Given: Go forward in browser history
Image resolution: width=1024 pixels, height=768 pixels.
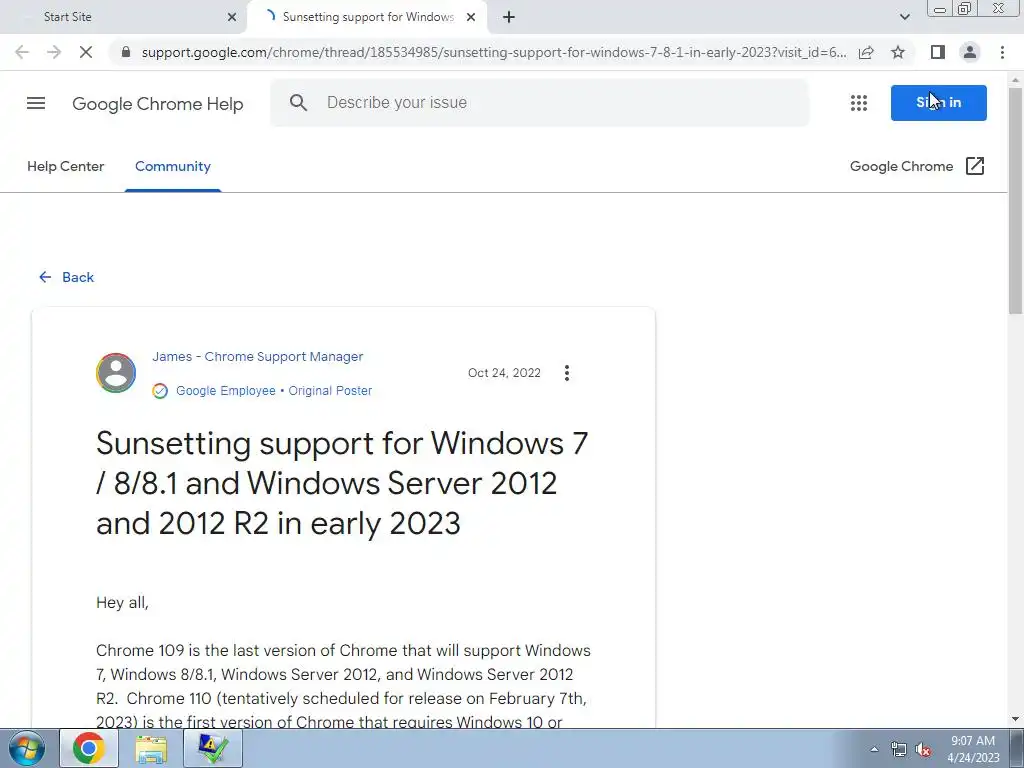Looking at the screenshot, I should [x=54, y=52].
